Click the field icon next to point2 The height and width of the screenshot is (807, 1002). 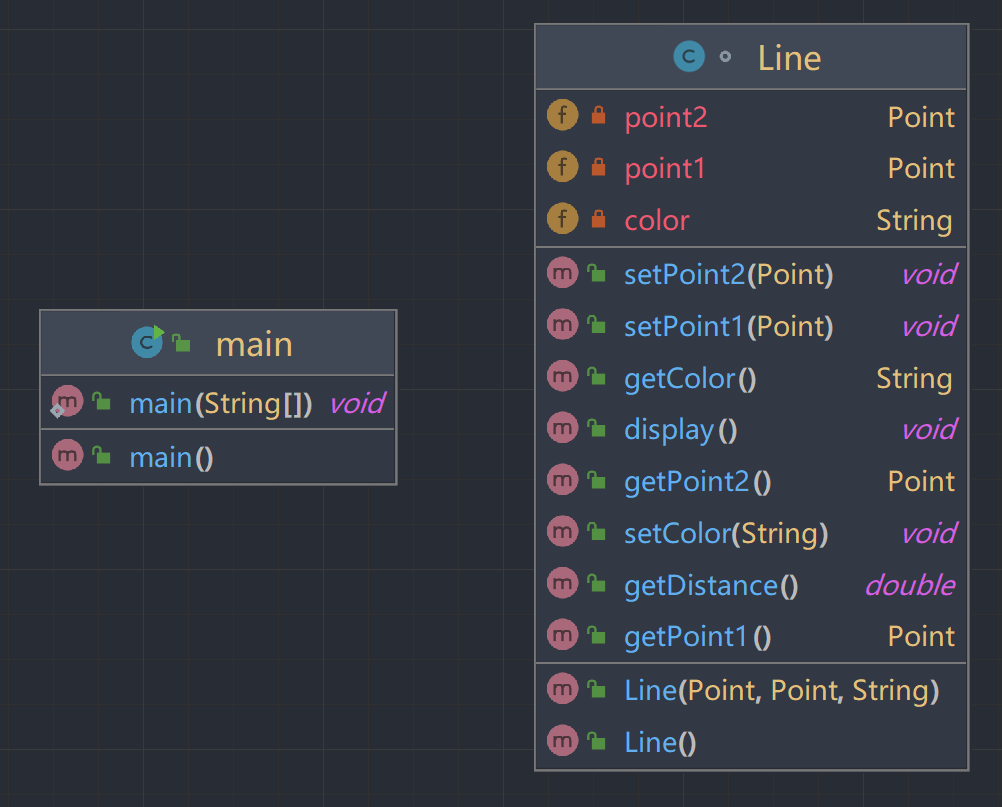[563, 116]
